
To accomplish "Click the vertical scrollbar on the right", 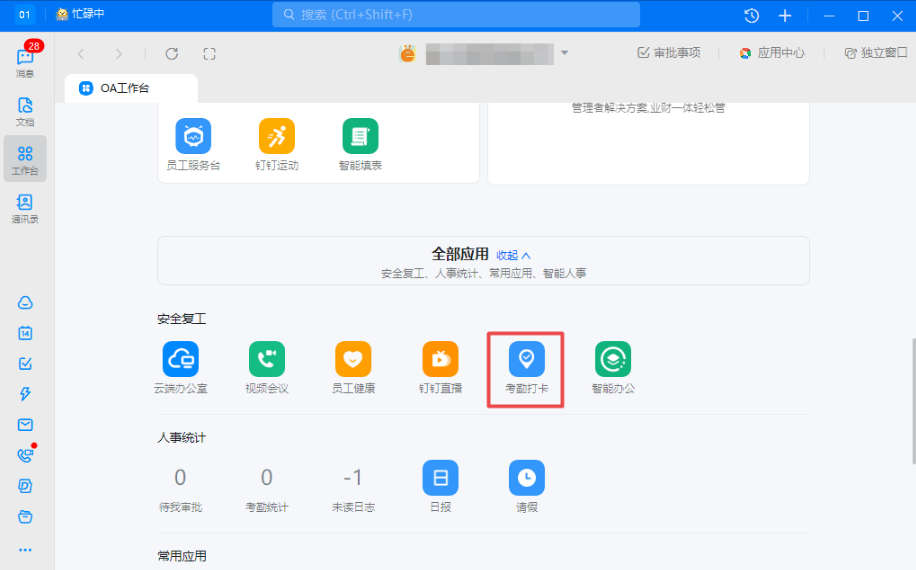I will click(913, 401).
